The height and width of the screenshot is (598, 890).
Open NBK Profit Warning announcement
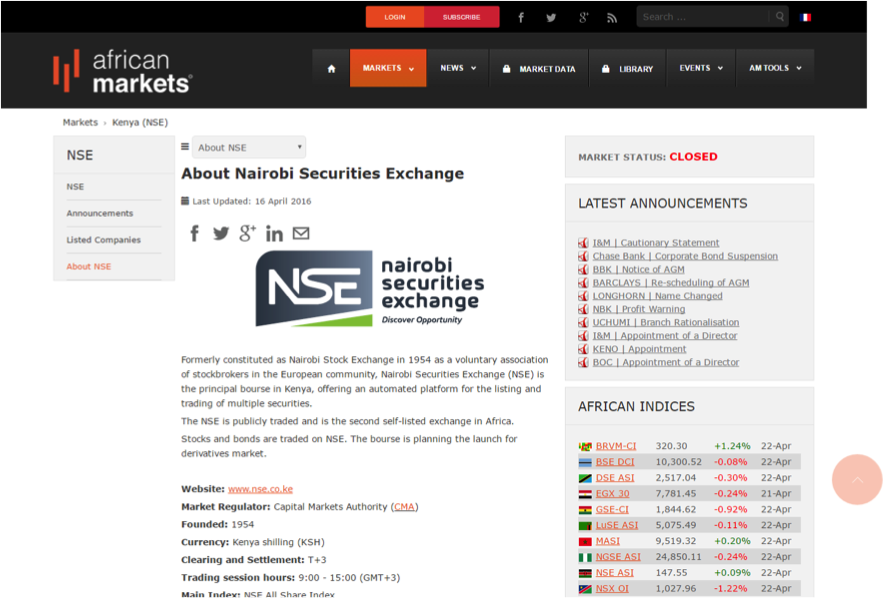[x=639, y=309]
